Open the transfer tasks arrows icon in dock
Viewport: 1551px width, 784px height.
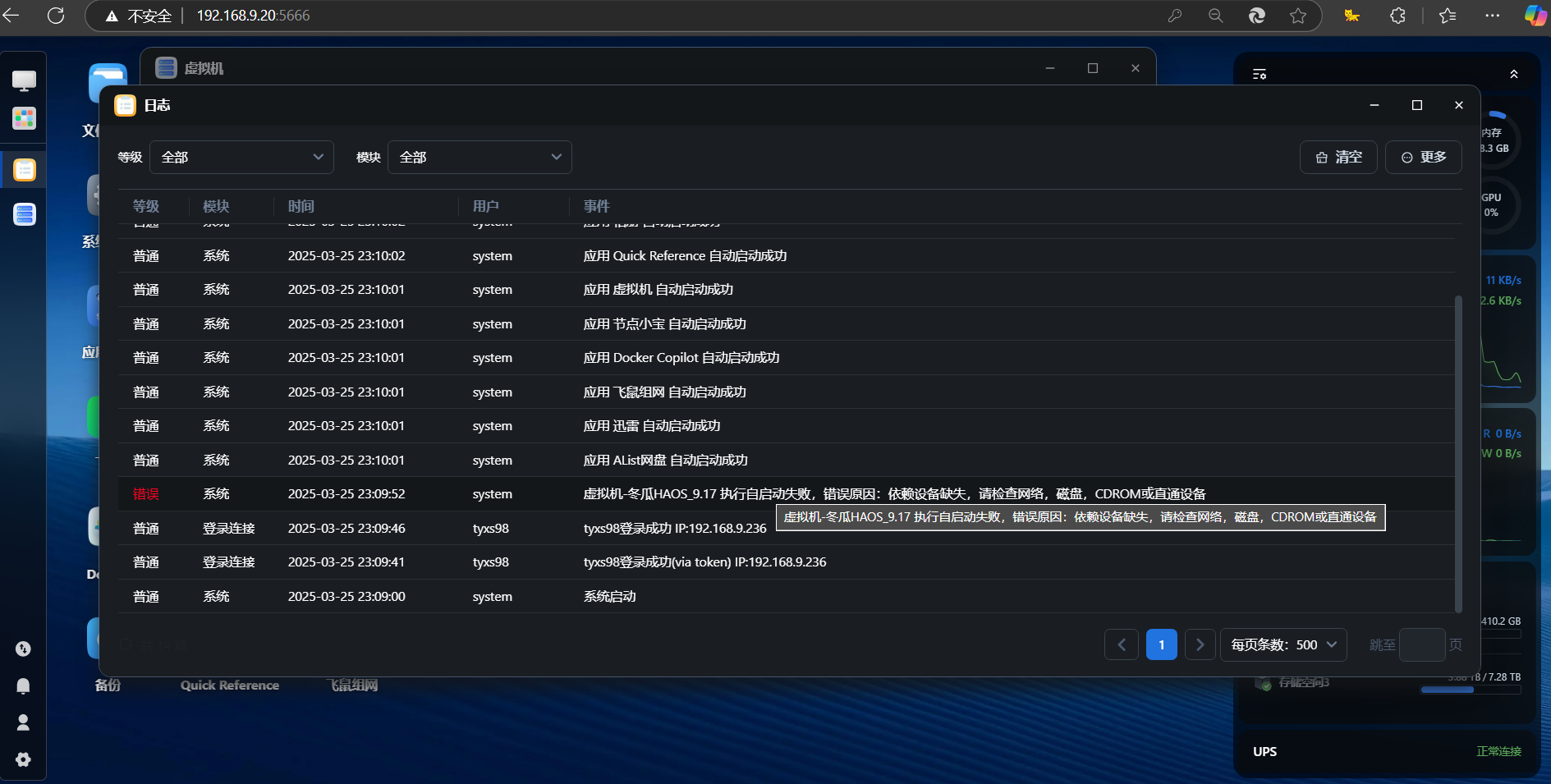tap(23, 649)
